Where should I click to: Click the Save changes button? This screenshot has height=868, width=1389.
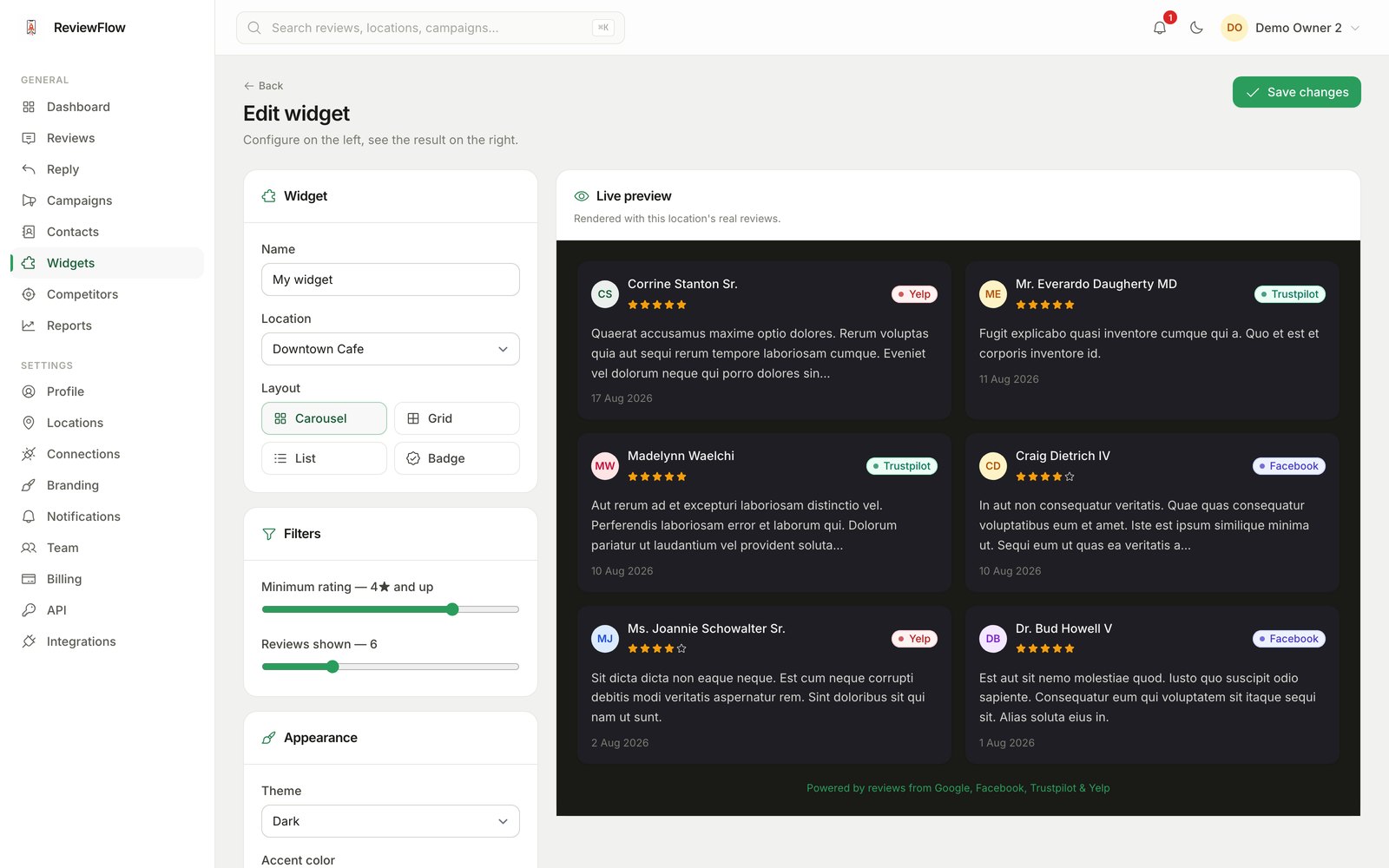1297,92
